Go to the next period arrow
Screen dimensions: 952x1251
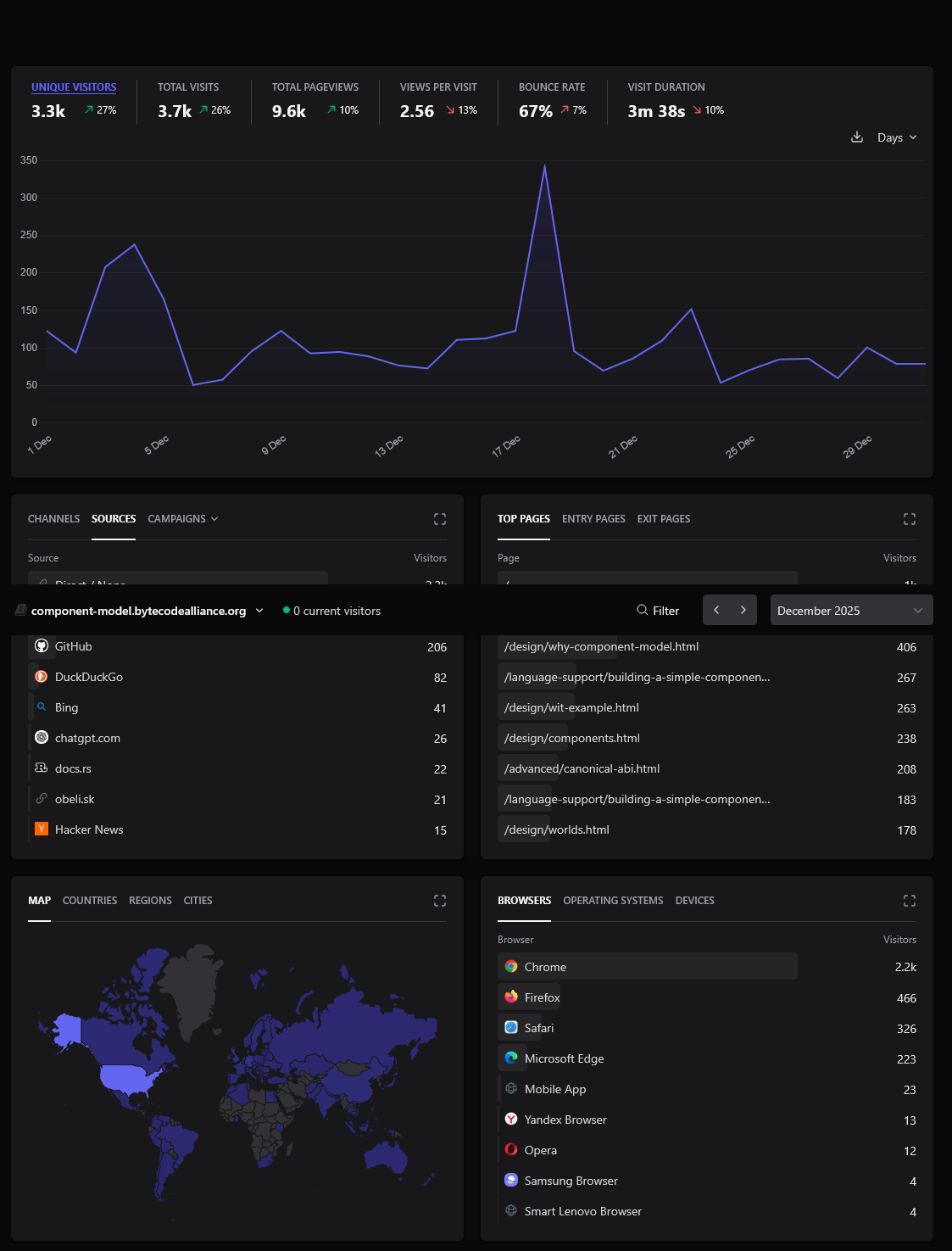pyautogui.click(x=743, y=610)
